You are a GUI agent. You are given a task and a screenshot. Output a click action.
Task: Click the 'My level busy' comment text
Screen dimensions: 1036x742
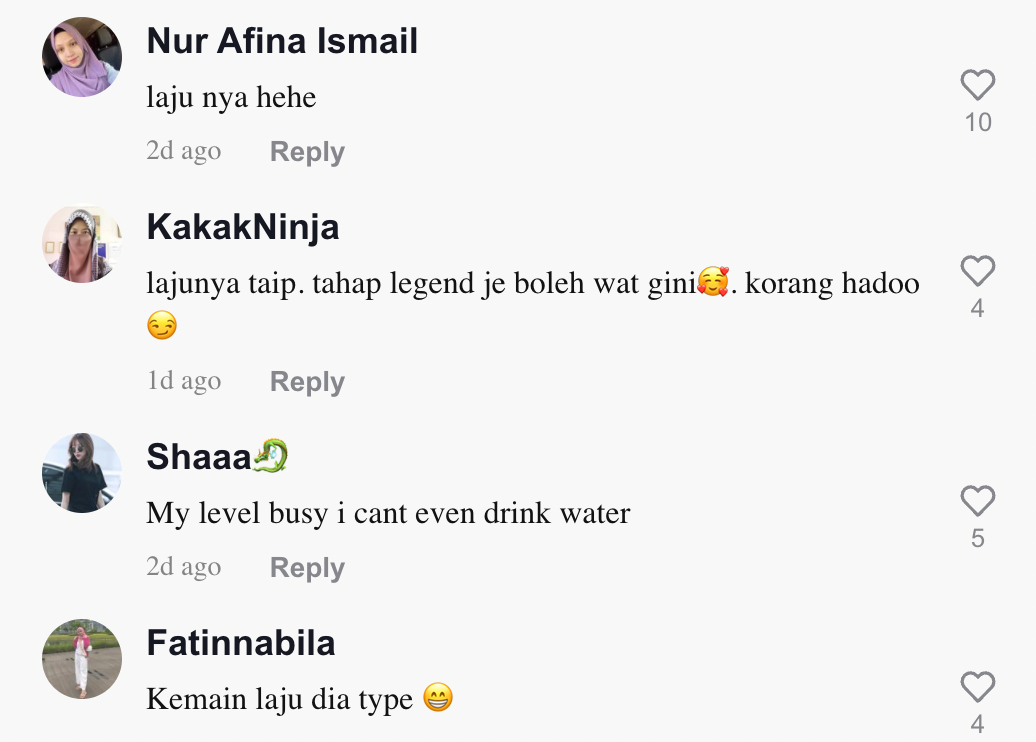[x=388, y=514]
